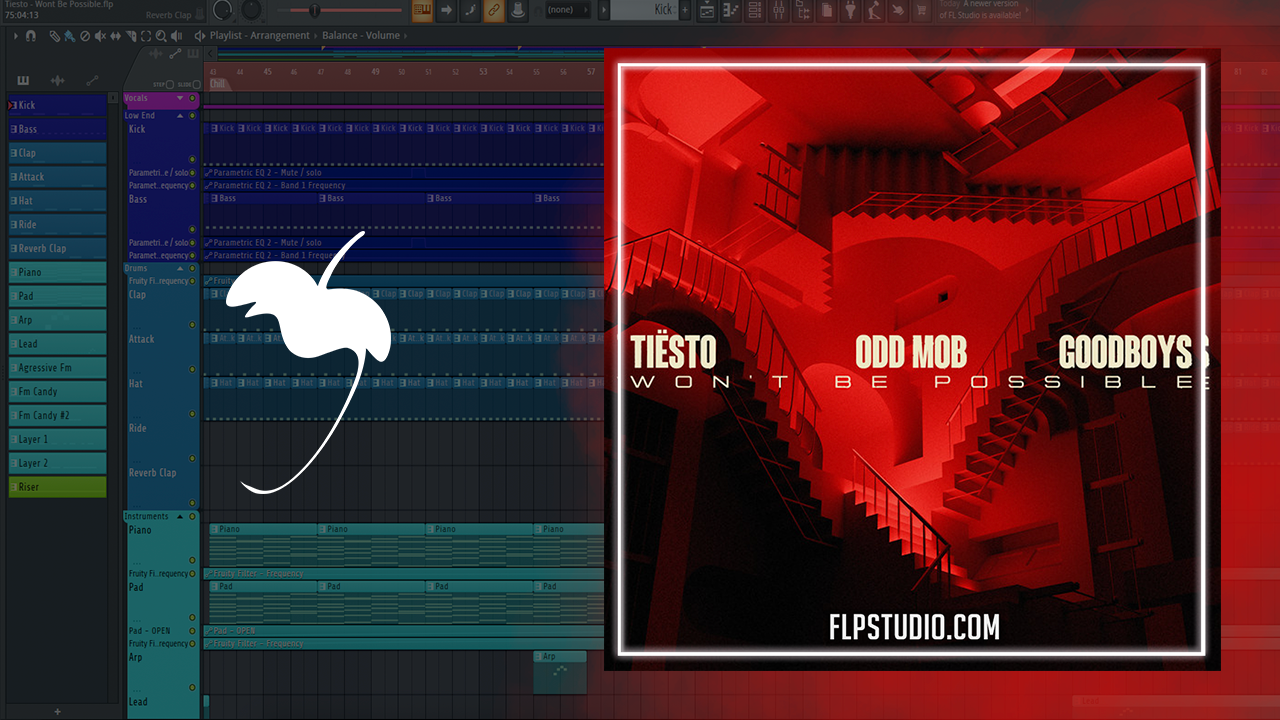
Task: Toggle the SLIDE mode checkbox
Action: tap(195, 85)
